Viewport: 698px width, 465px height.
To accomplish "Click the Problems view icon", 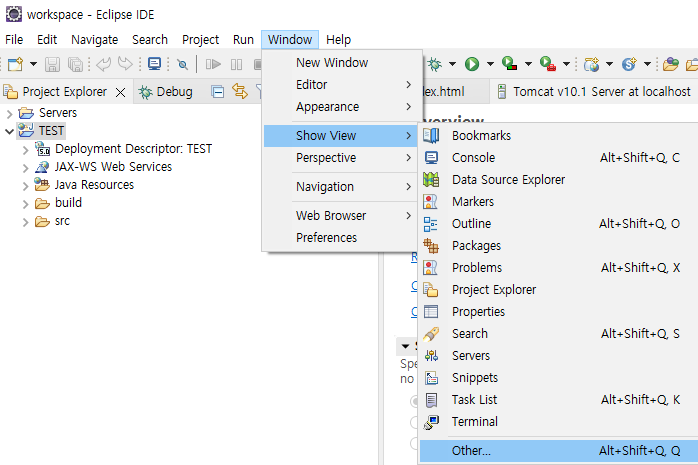I will [x=430, y=267].
